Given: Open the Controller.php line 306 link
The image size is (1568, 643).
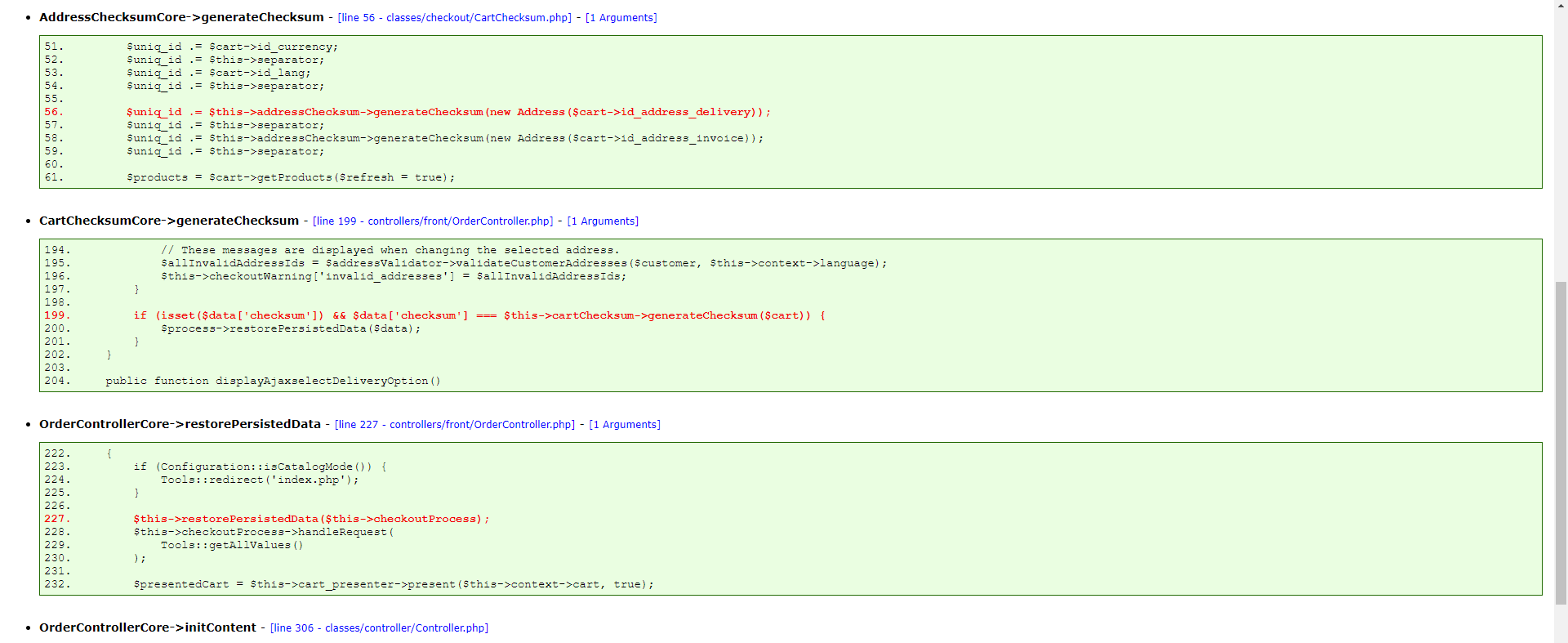Looking at the screenshot, I should tap(379, 627).
